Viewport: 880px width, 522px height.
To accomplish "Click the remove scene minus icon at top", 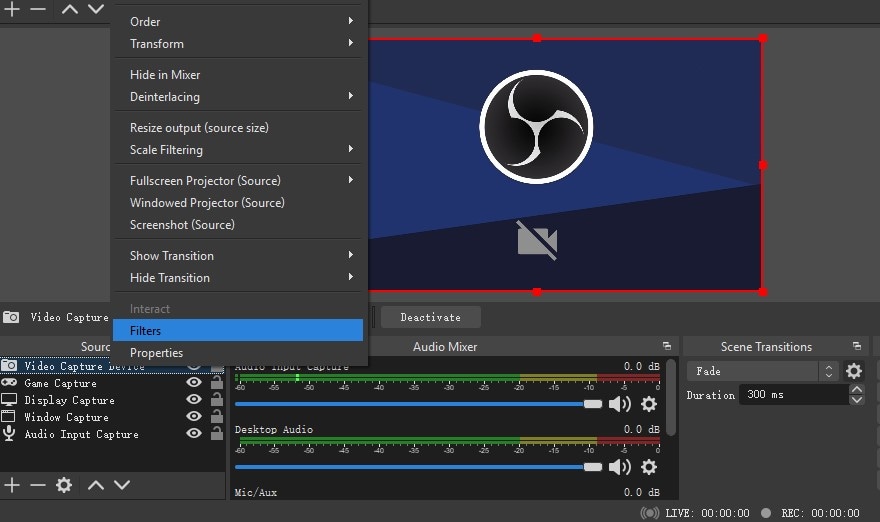I will pyautogui.click(x=38, y=9).
